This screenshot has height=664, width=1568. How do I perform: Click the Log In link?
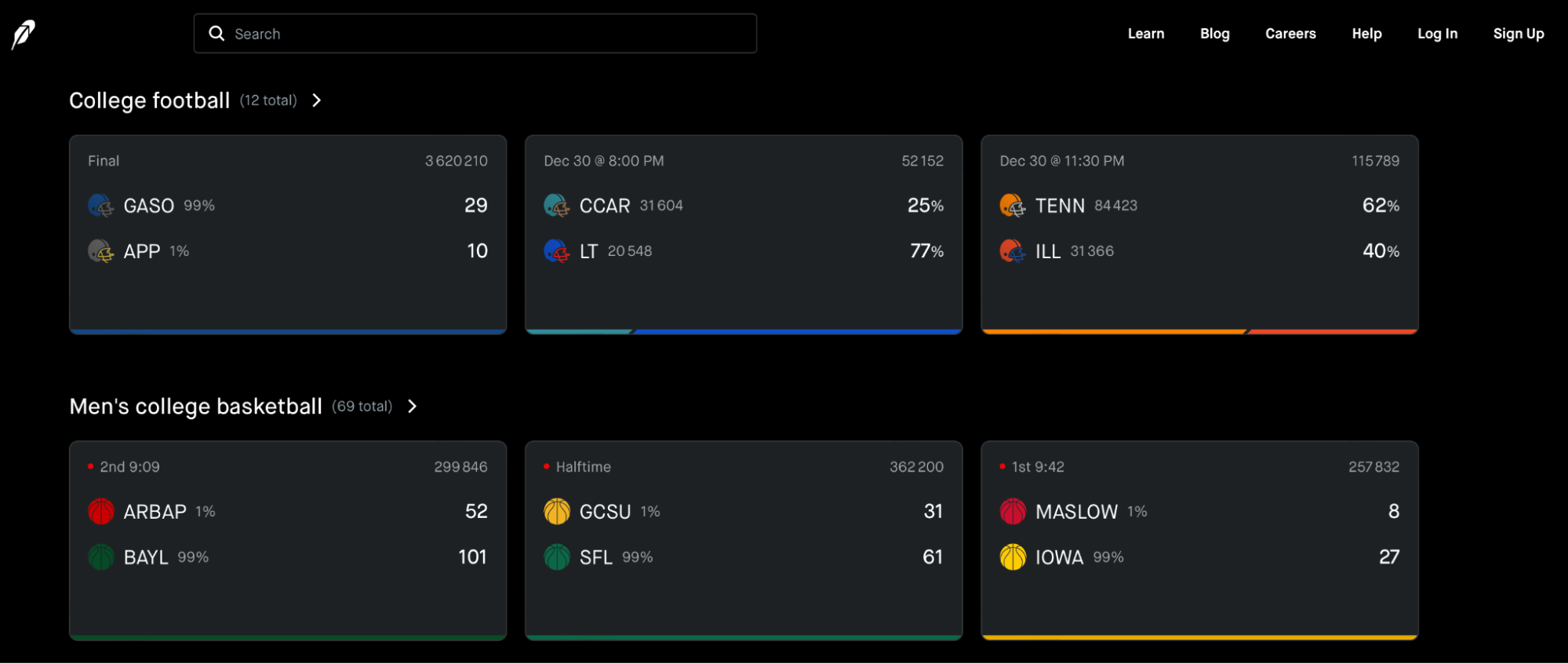pyautogui.click(x=1437, y=34)
